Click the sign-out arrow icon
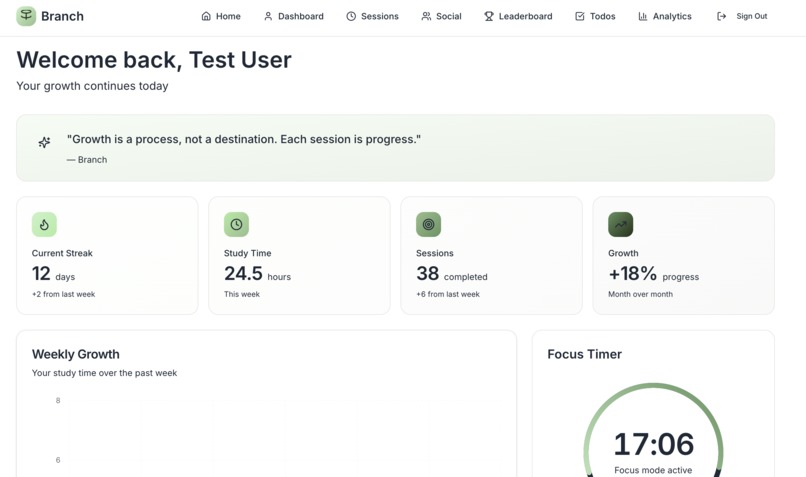Viewport: 806px width, 477px height. point(722,16)
